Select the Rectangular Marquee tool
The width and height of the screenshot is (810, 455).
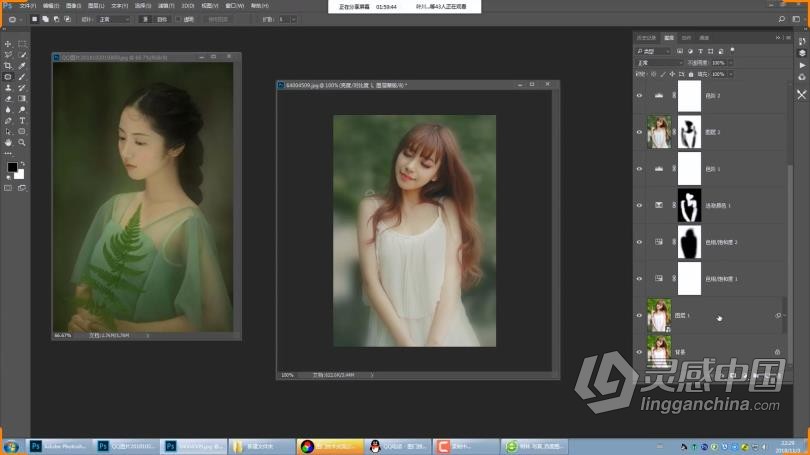click(x=22, y=44)
